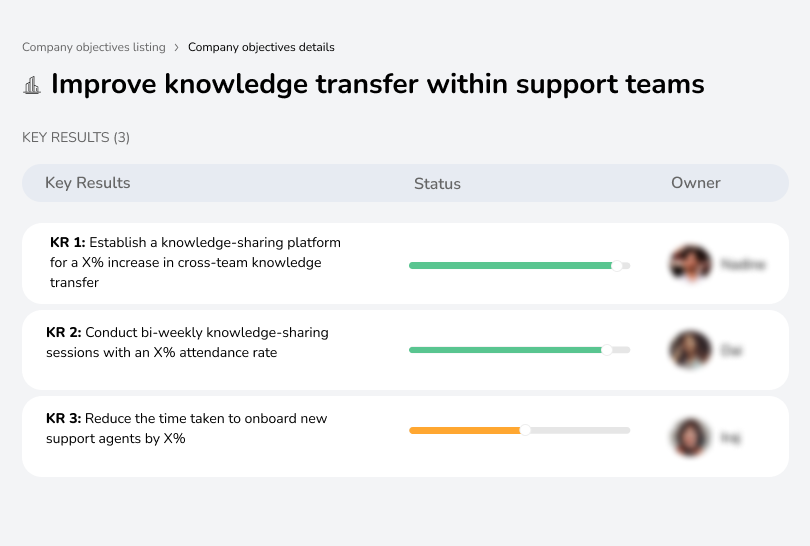Click the breadcrumb chevron separator

pyautogui.click(x=176, y=47)
